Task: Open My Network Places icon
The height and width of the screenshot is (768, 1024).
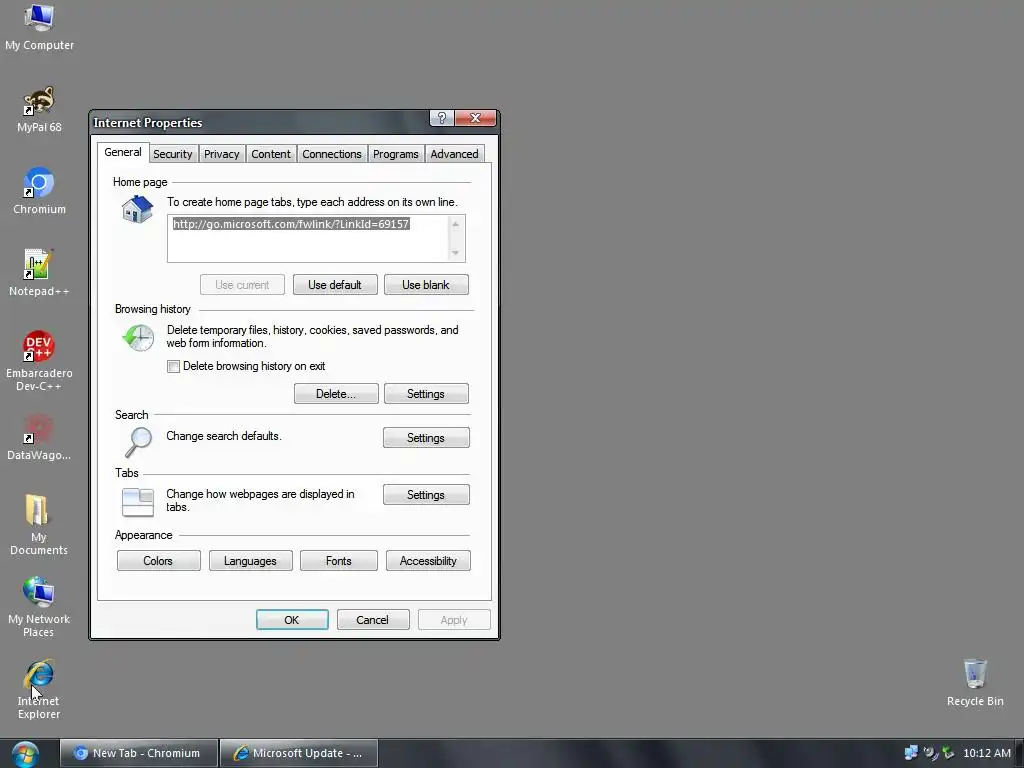Action: (x=39, y=607)
